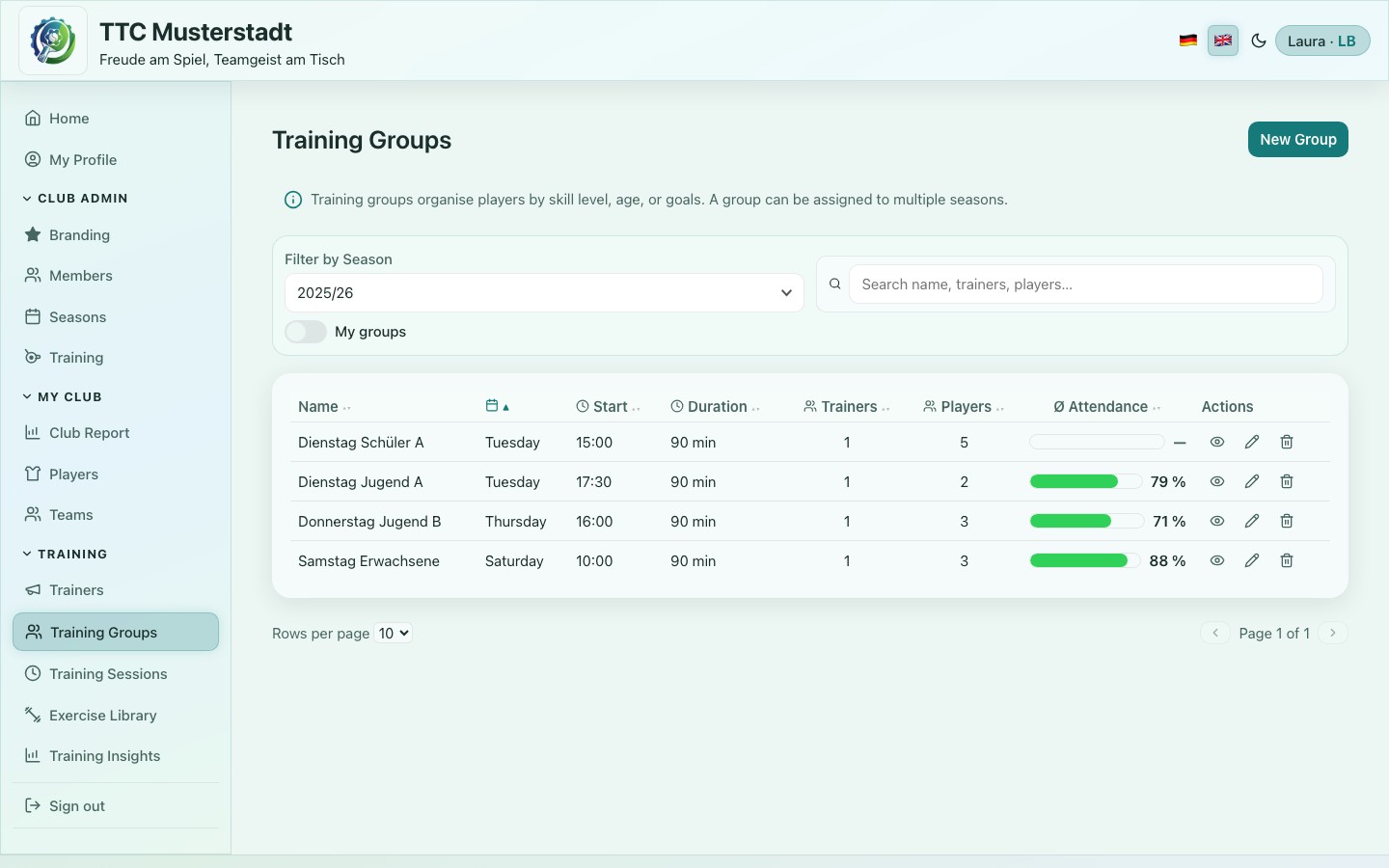The width and height of the screenshot is (1389, 868).
Task: Focus the search name, trainers, players field
Action: [x=1085, y=285]
